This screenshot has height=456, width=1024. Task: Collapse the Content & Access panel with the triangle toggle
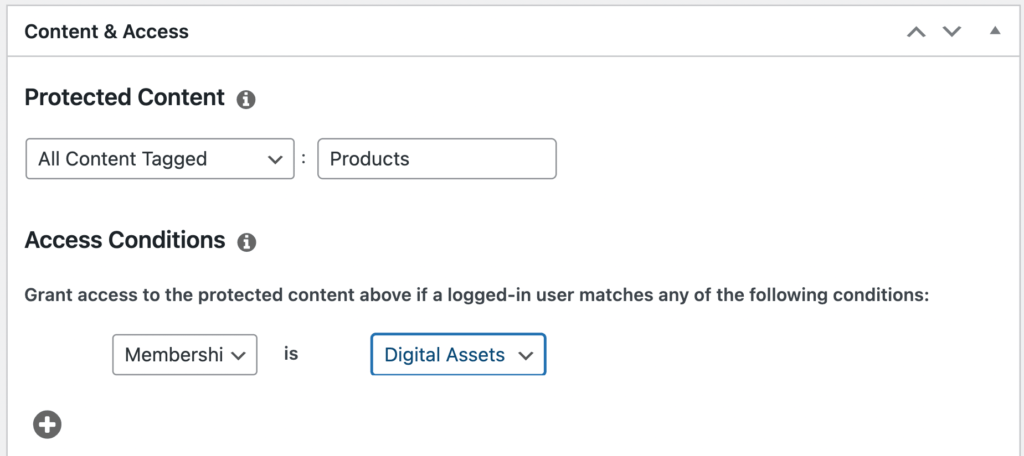tap(995, 31)
